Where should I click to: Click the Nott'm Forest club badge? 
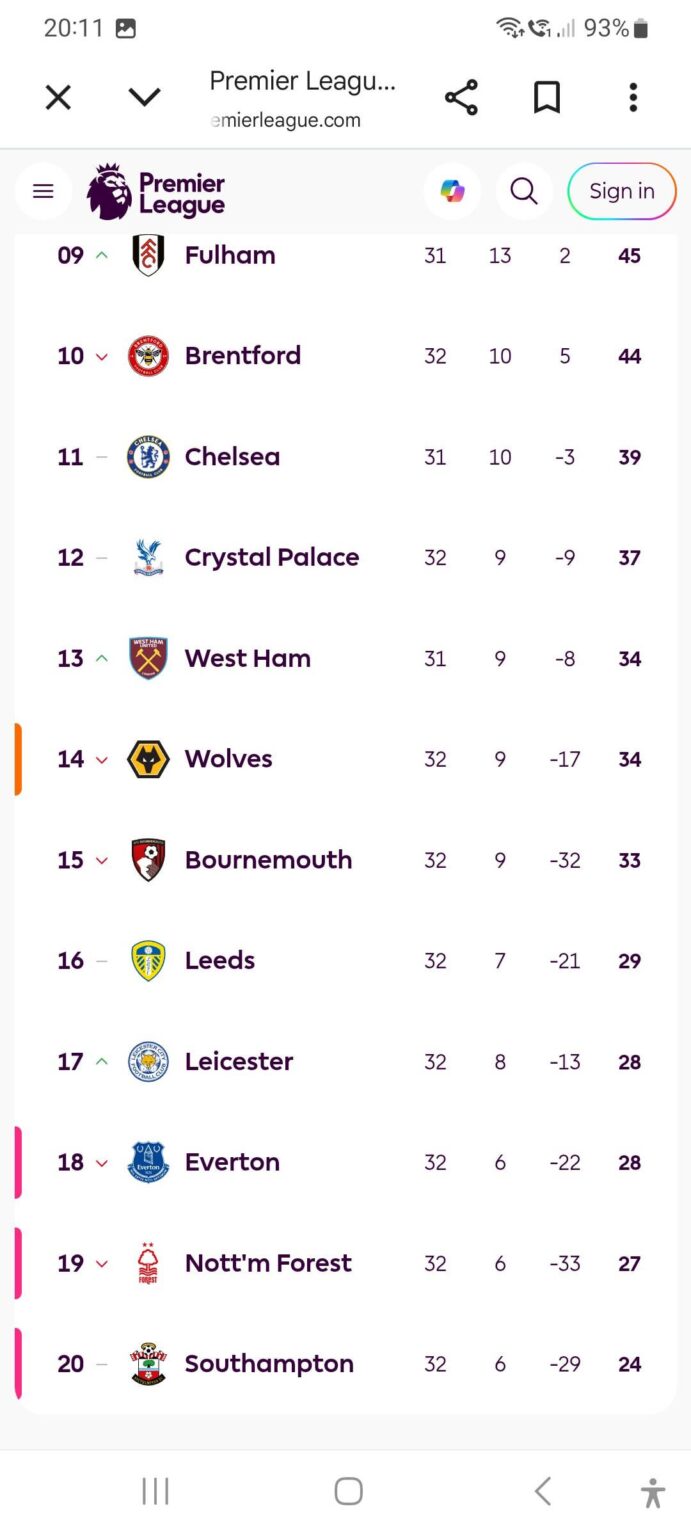pos(148,1263)
